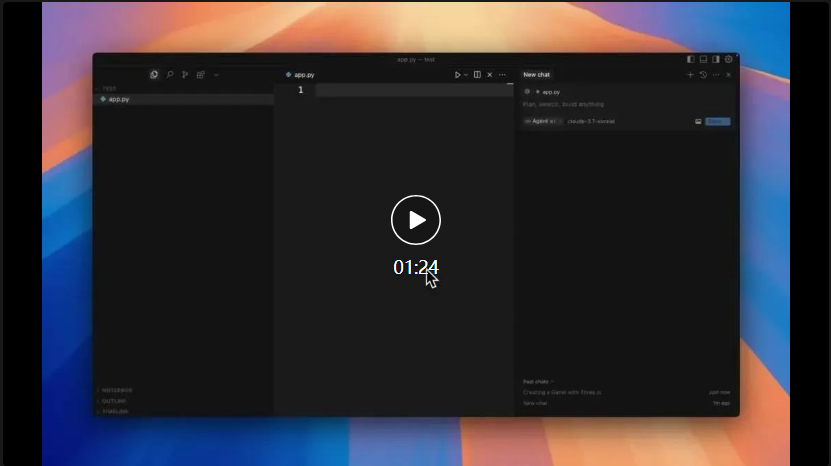Click the Split Editor icon

[477, 75]
